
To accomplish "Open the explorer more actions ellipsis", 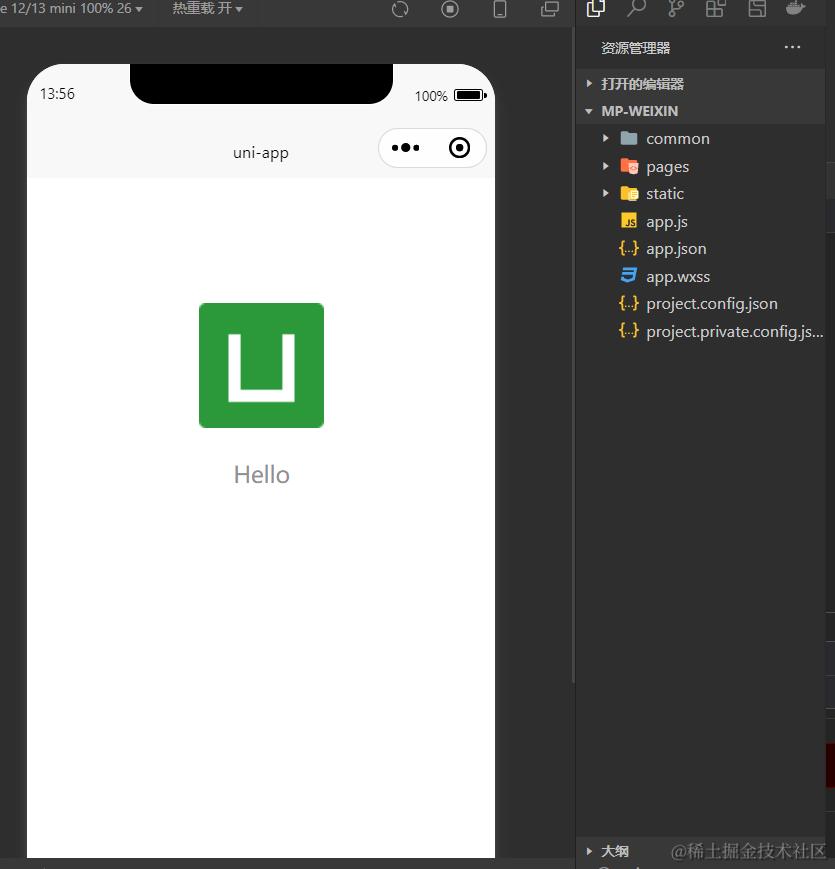I will 792,47.
